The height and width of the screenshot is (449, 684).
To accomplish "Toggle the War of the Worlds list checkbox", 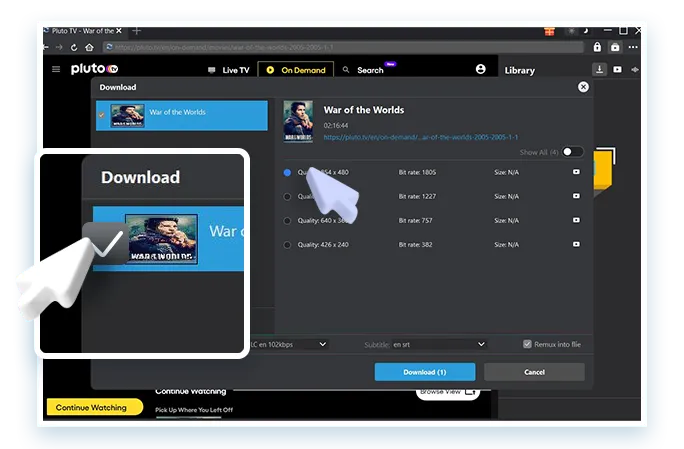I will (101, 115).
